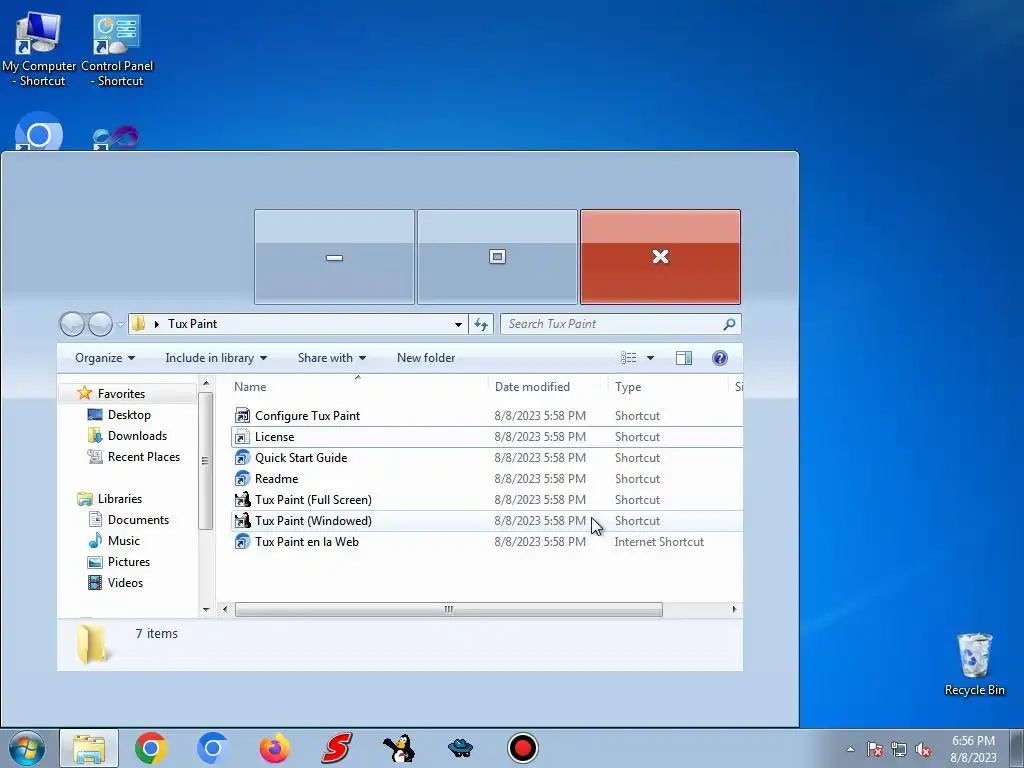Select the My Computer shortcut on desktop
The width and height of the screenshot is (1024, 768).
(39, 49)
